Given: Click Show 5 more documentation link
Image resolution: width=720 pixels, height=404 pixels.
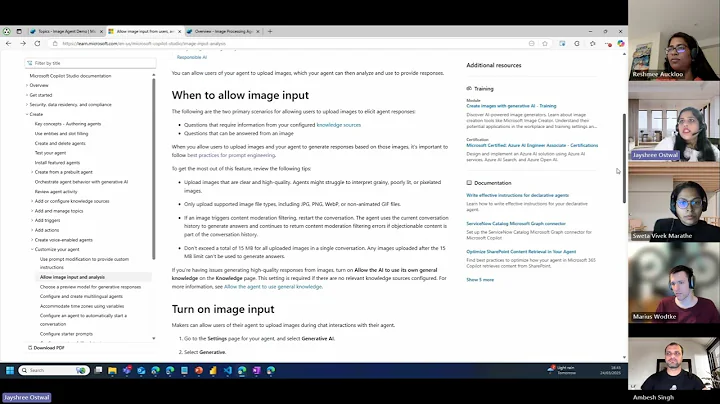Looking at the screenshot, I should click(480, 280).
